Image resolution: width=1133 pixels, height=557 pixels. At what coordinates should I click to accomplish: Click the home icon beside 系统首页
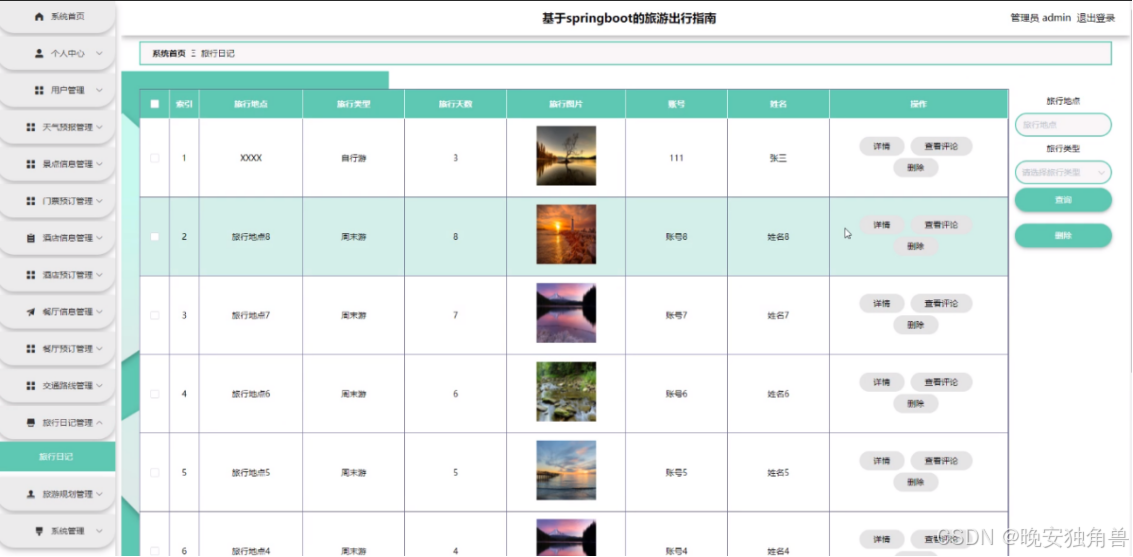[x=39, y=17]
